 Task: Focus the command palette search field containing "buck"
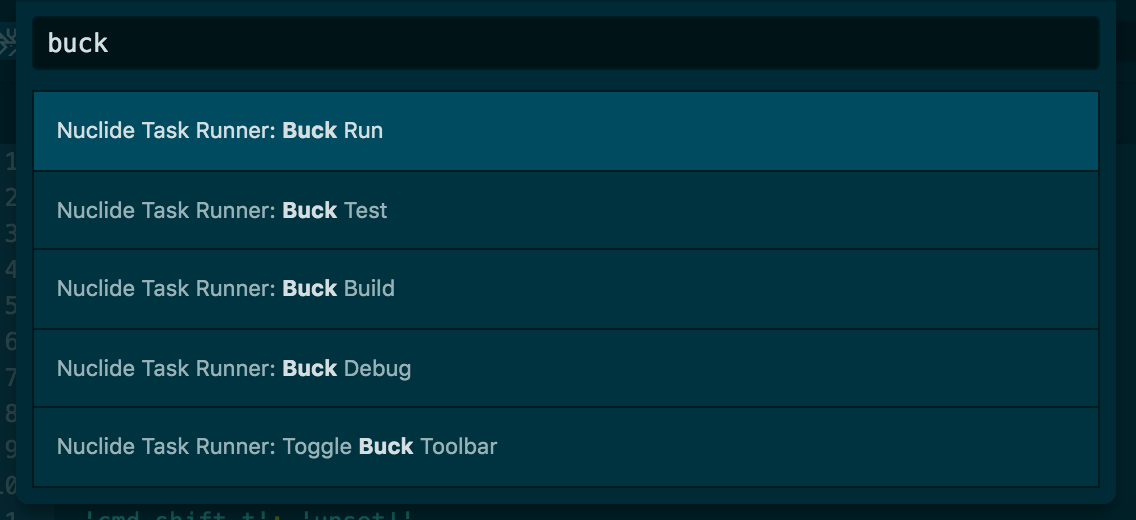[x=566, y=43]
